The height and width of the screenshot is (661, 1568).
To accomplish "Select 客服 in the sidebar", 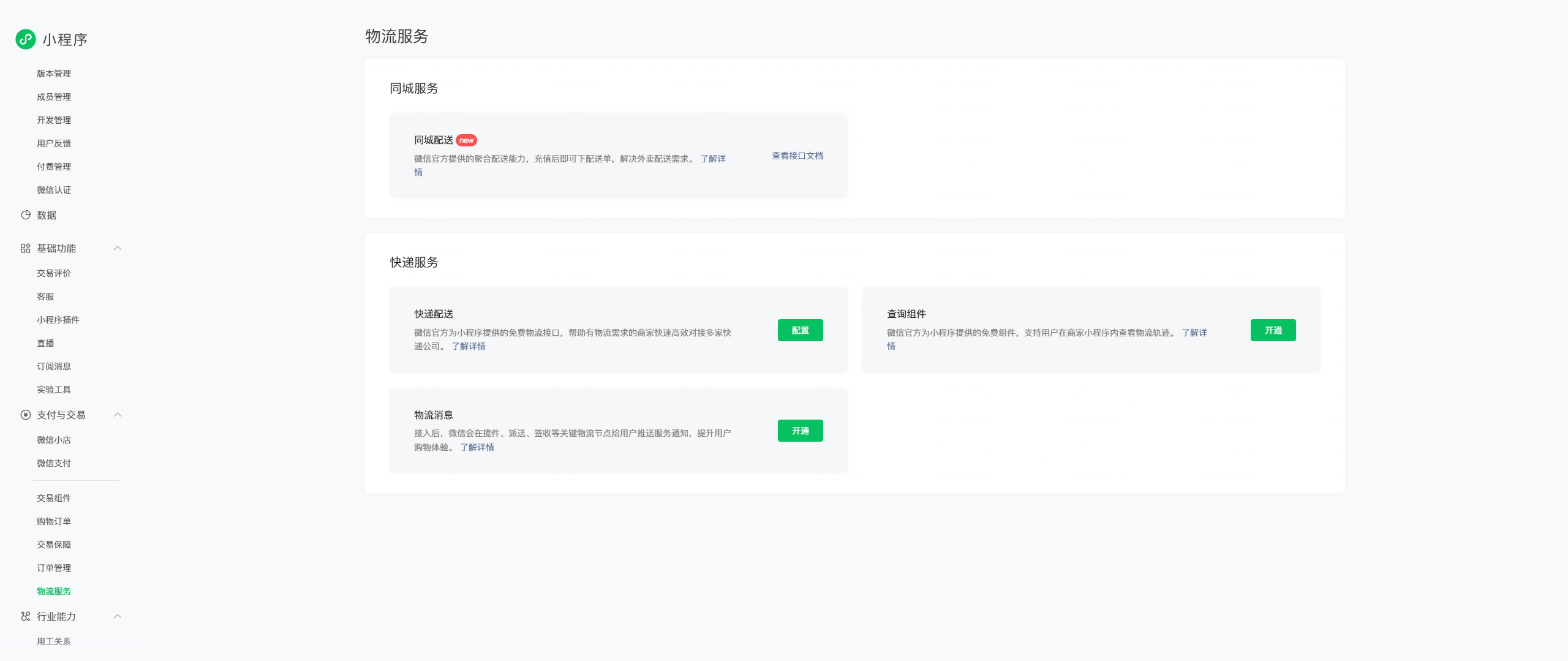I will click(45, 297).
